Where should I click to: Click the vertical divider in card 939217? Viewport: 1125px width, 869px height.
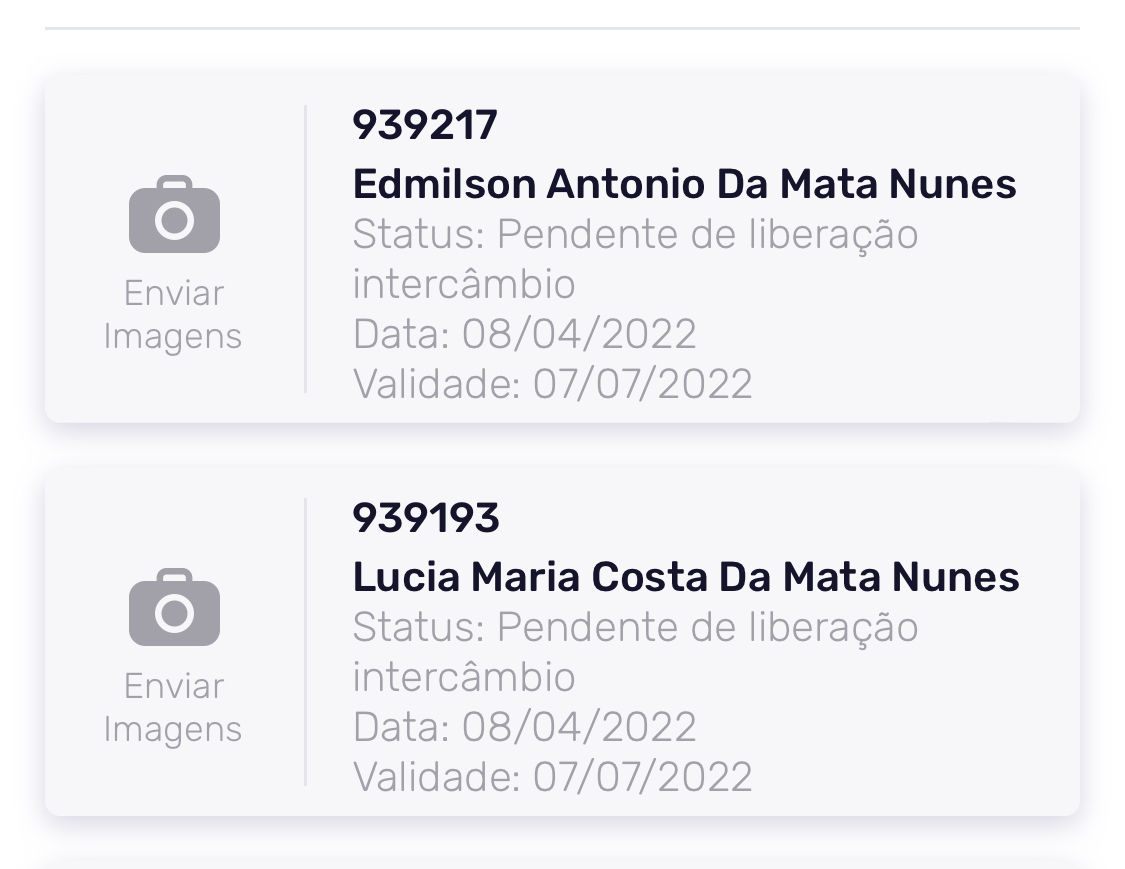(x=305, y=249)
